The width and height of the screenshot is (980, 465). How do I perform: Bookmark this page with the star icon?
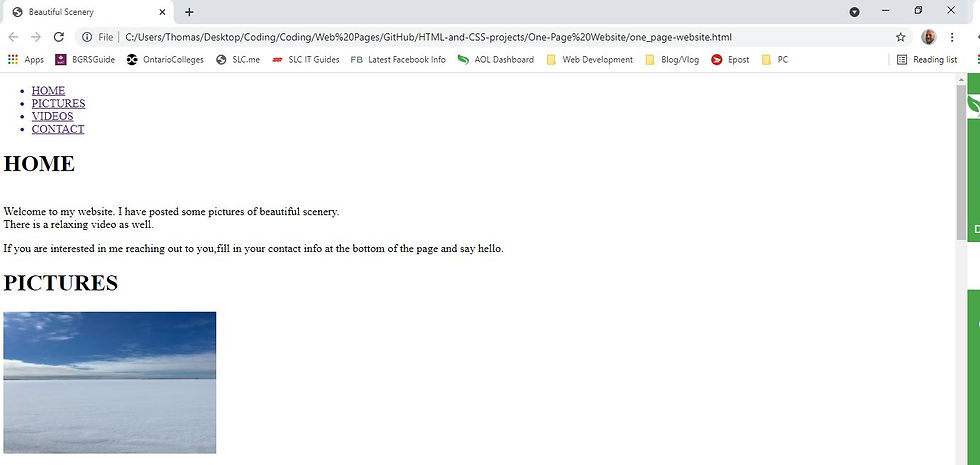901,37
